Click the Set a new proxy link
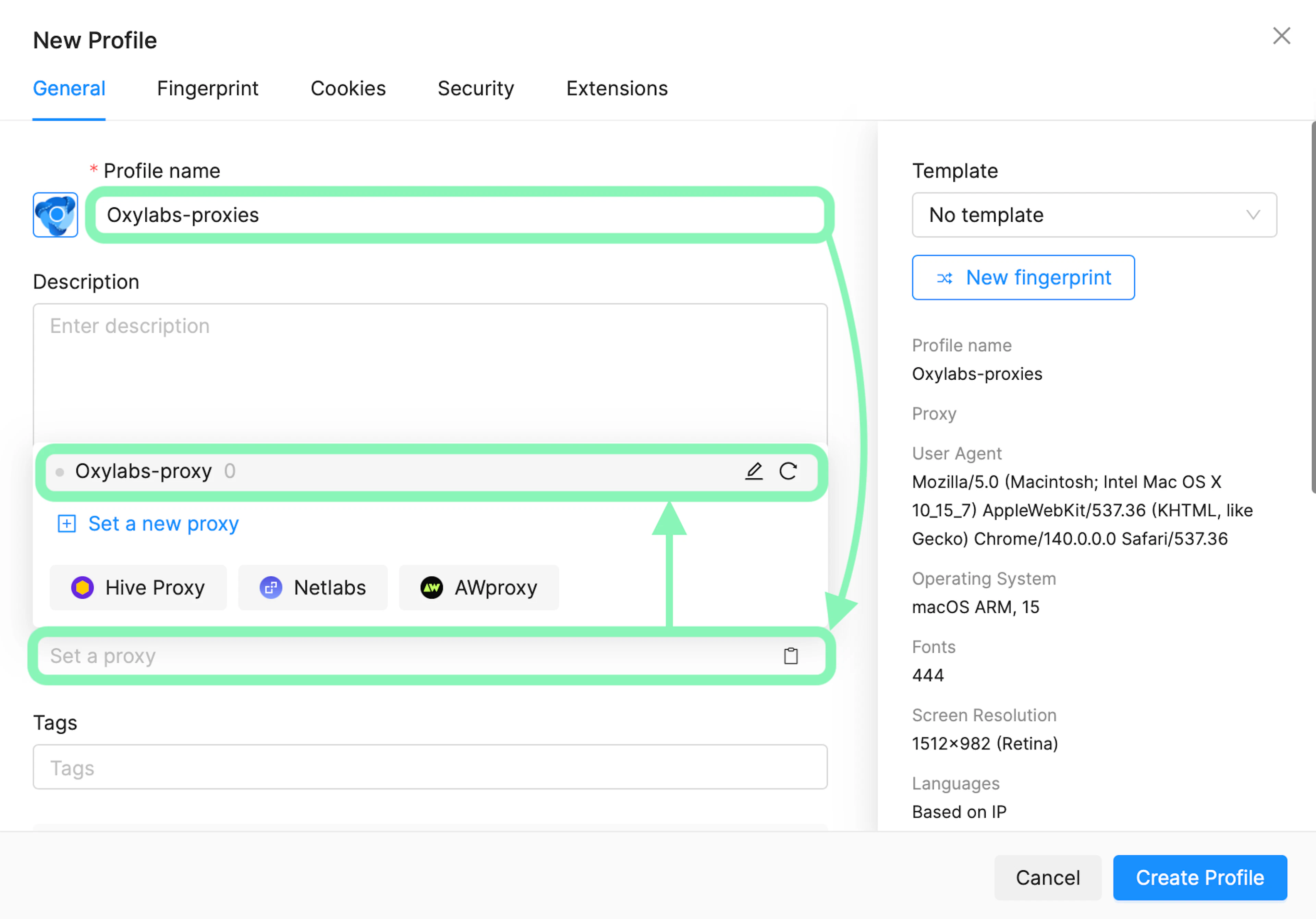Viewport: 1316px width, 919px height. 163,523
